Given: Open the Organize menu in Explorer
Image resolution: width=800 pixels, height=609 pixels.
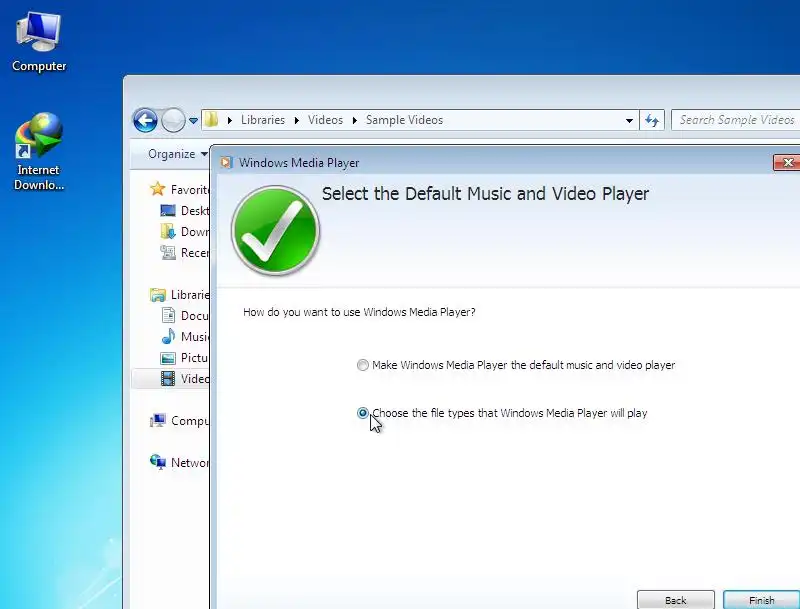Looking at the screenshot, I should pyautogui.click(x=178, y=154).
